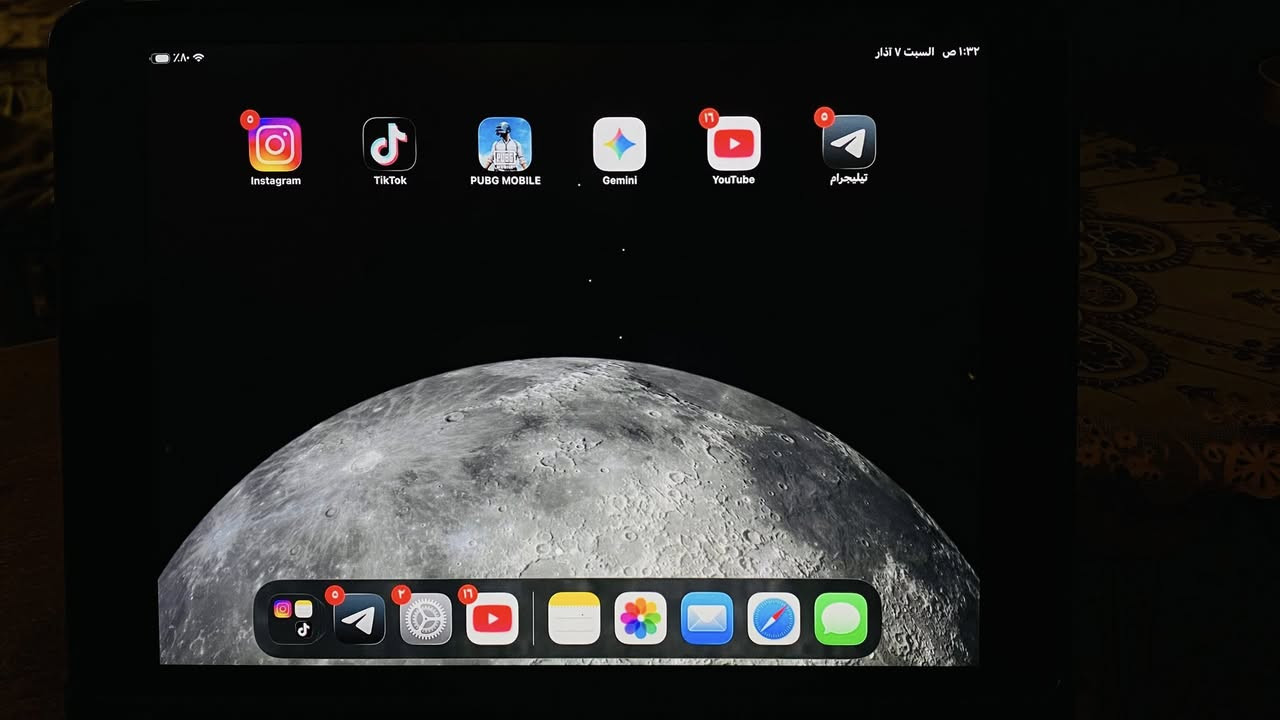
Task: Tap the date text in status bar
Action: click(x=905, y=52)
